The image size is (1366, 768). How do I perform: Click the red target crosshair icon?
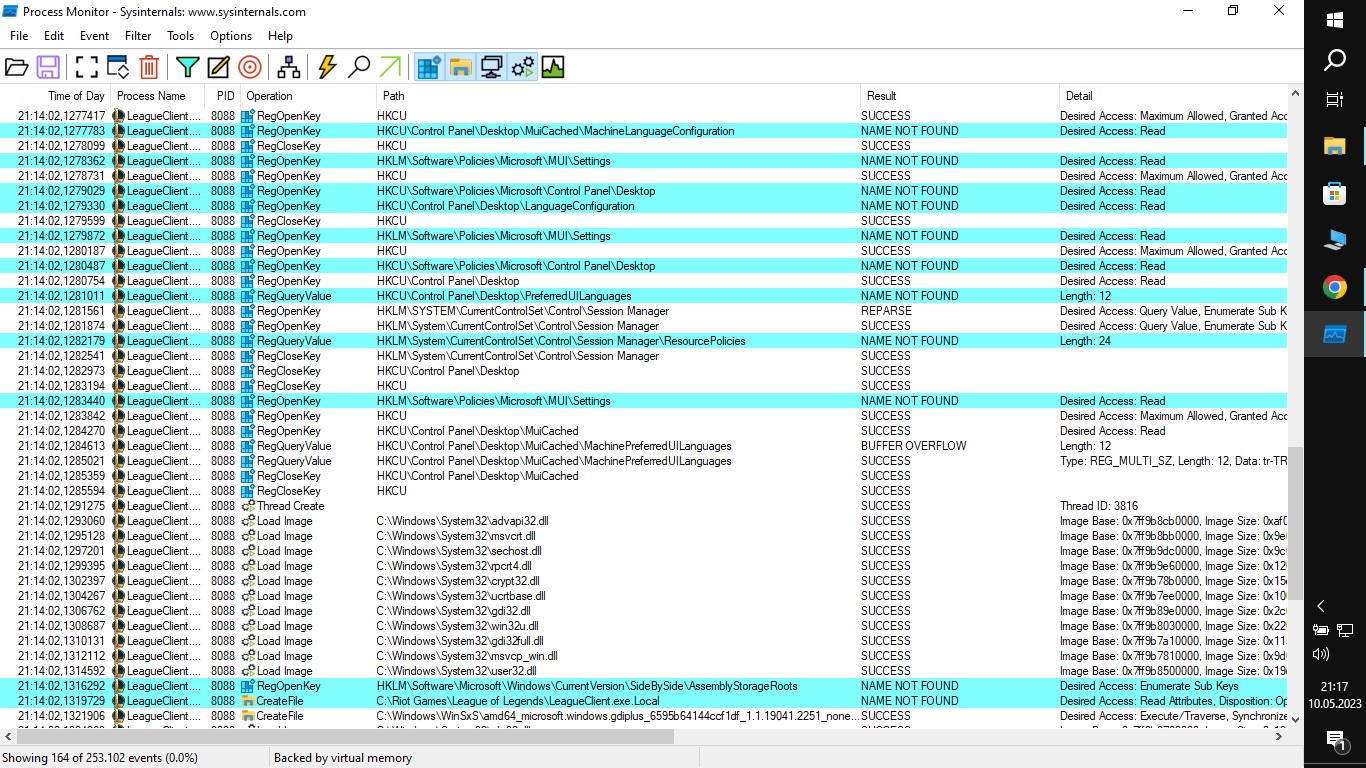pyautogui.click(x=250, y=67)
